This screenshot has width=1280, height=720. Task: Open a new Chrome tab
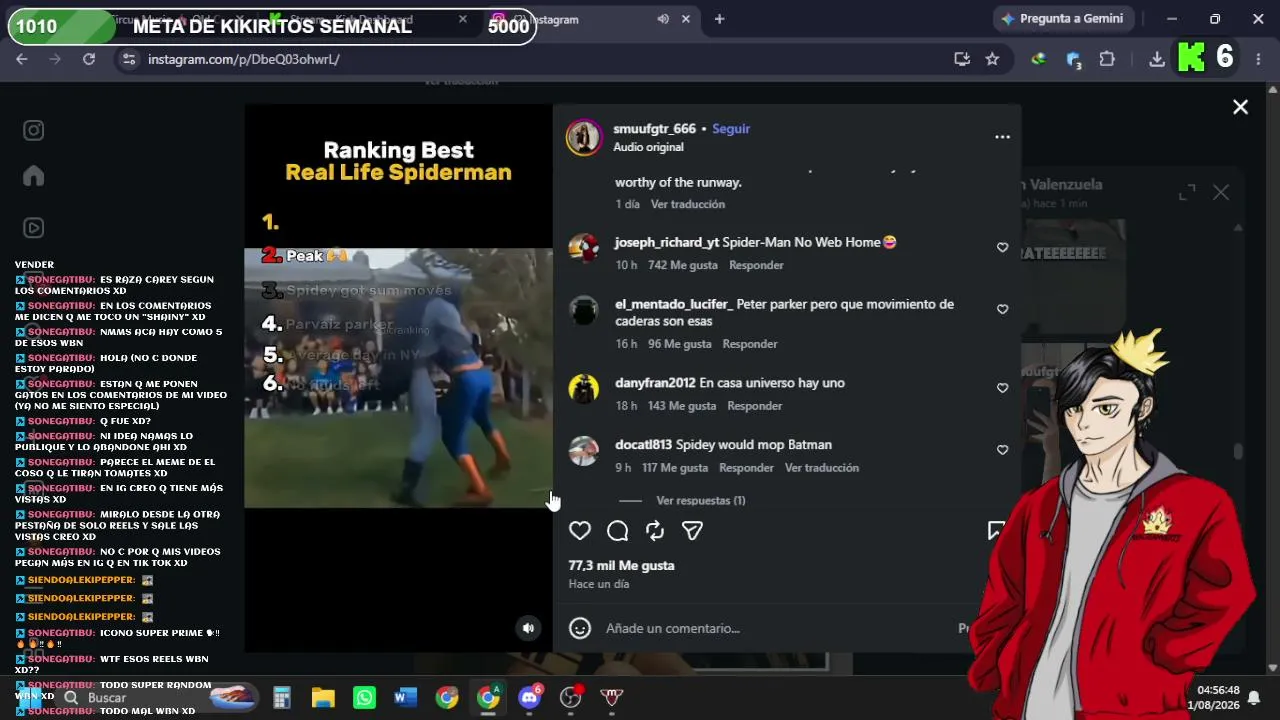pos(719,19)
